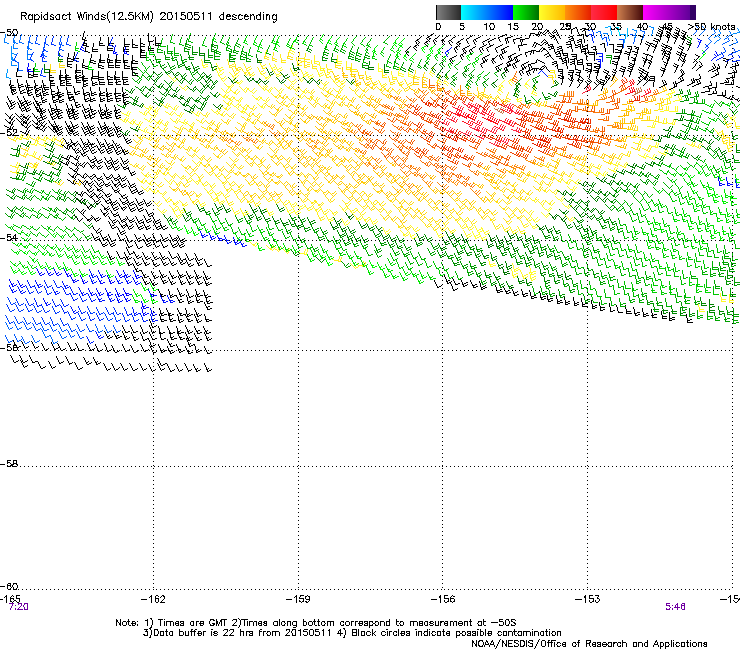Click the '-159' longitude label

coord(298,599)
